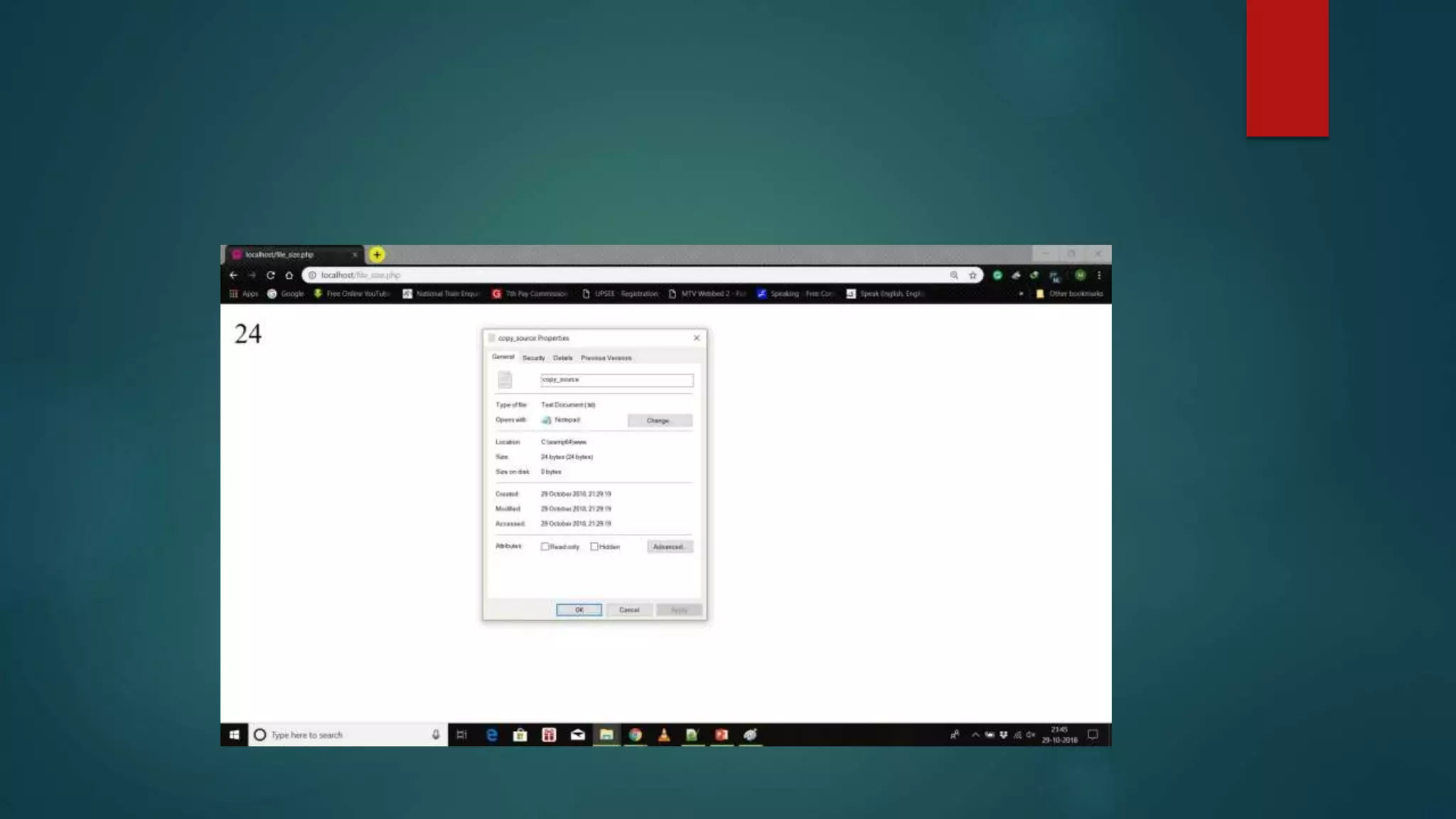Show hidden system tray icons
The image size is (1456, 819).
975,735
